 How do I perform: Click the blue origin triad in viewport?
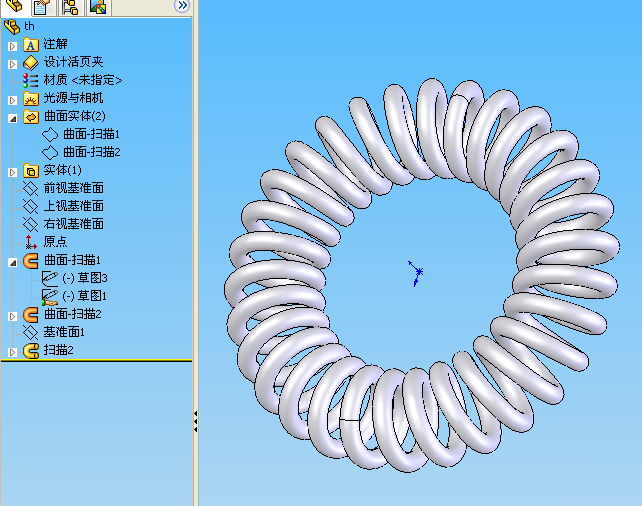[417, 273]
